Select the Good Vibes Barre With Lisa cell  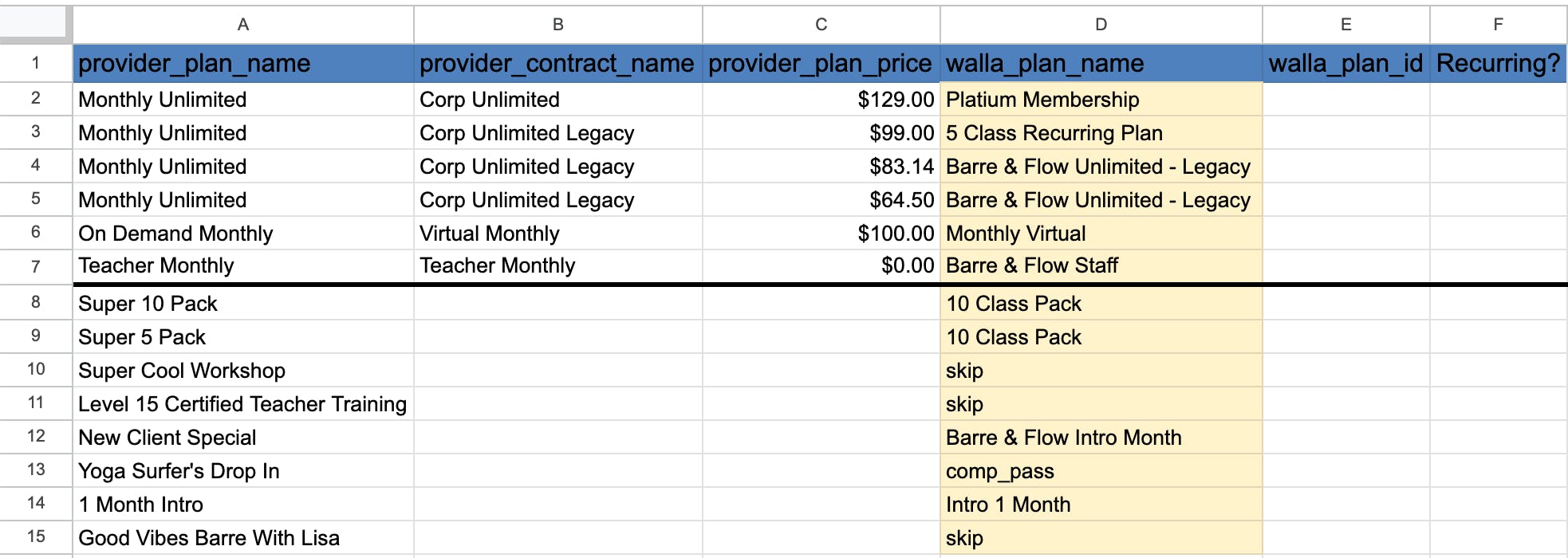point(243,538)
